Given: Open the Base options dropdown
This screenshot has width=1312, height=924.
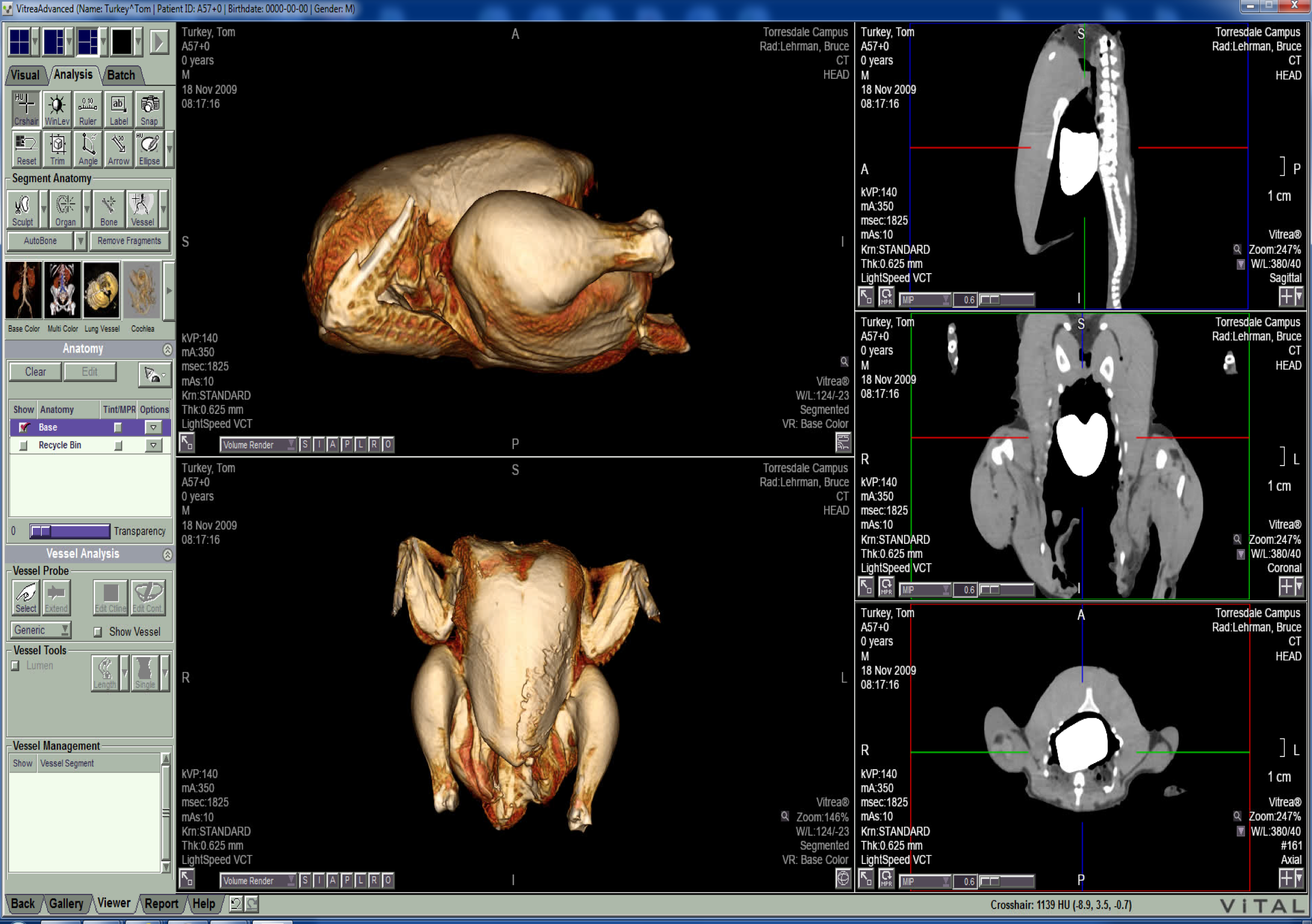Looking at the screenshot, I should [153, 427].
